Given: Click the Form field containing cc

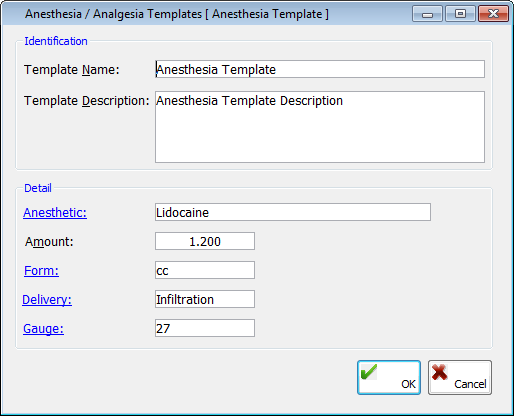Looking at the screenshot, I should click(x=205, y=270).
